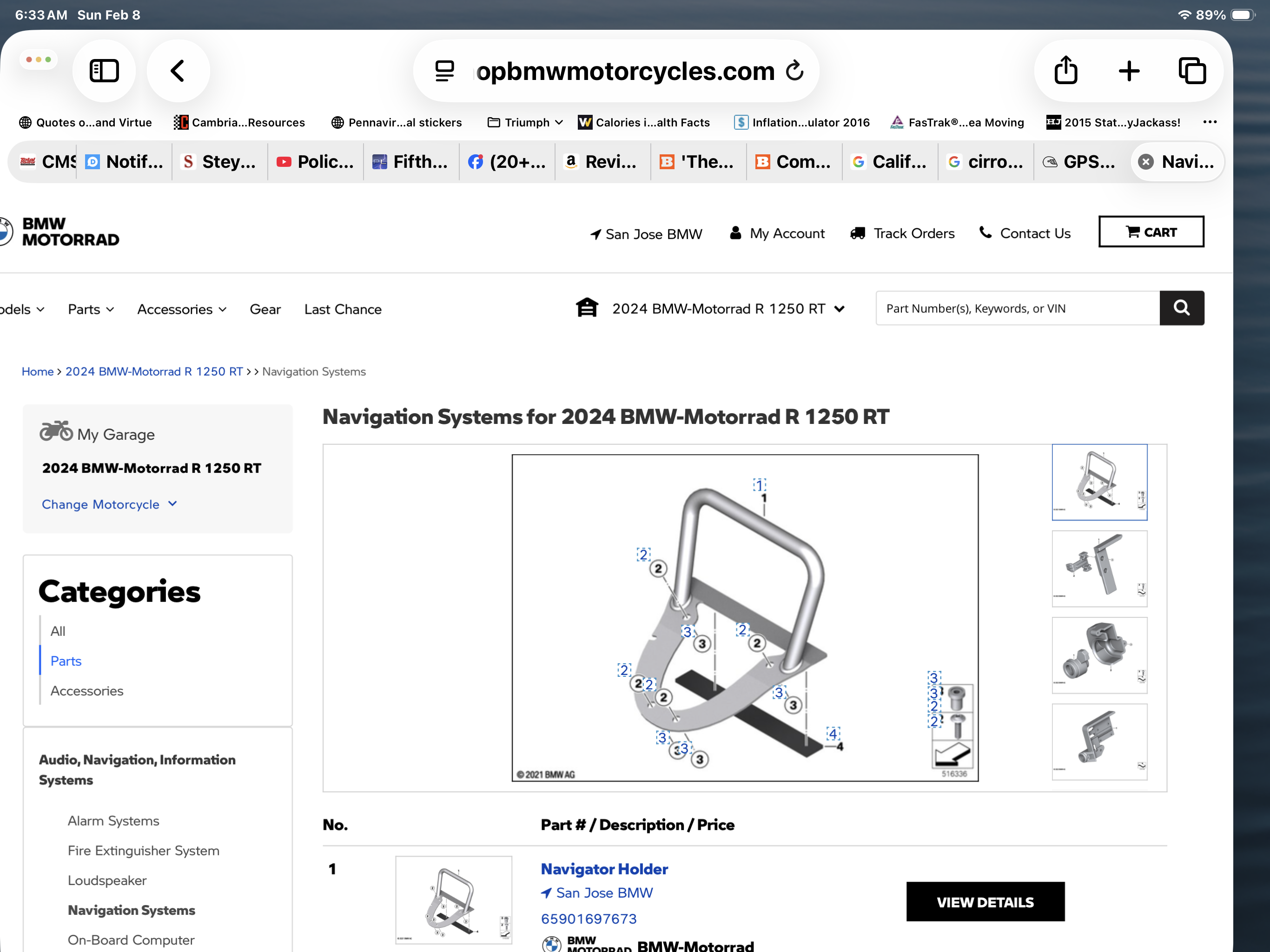Open Navigation Systems subcategory
The height and width of the screenshot is (952, 1270).
132,910
